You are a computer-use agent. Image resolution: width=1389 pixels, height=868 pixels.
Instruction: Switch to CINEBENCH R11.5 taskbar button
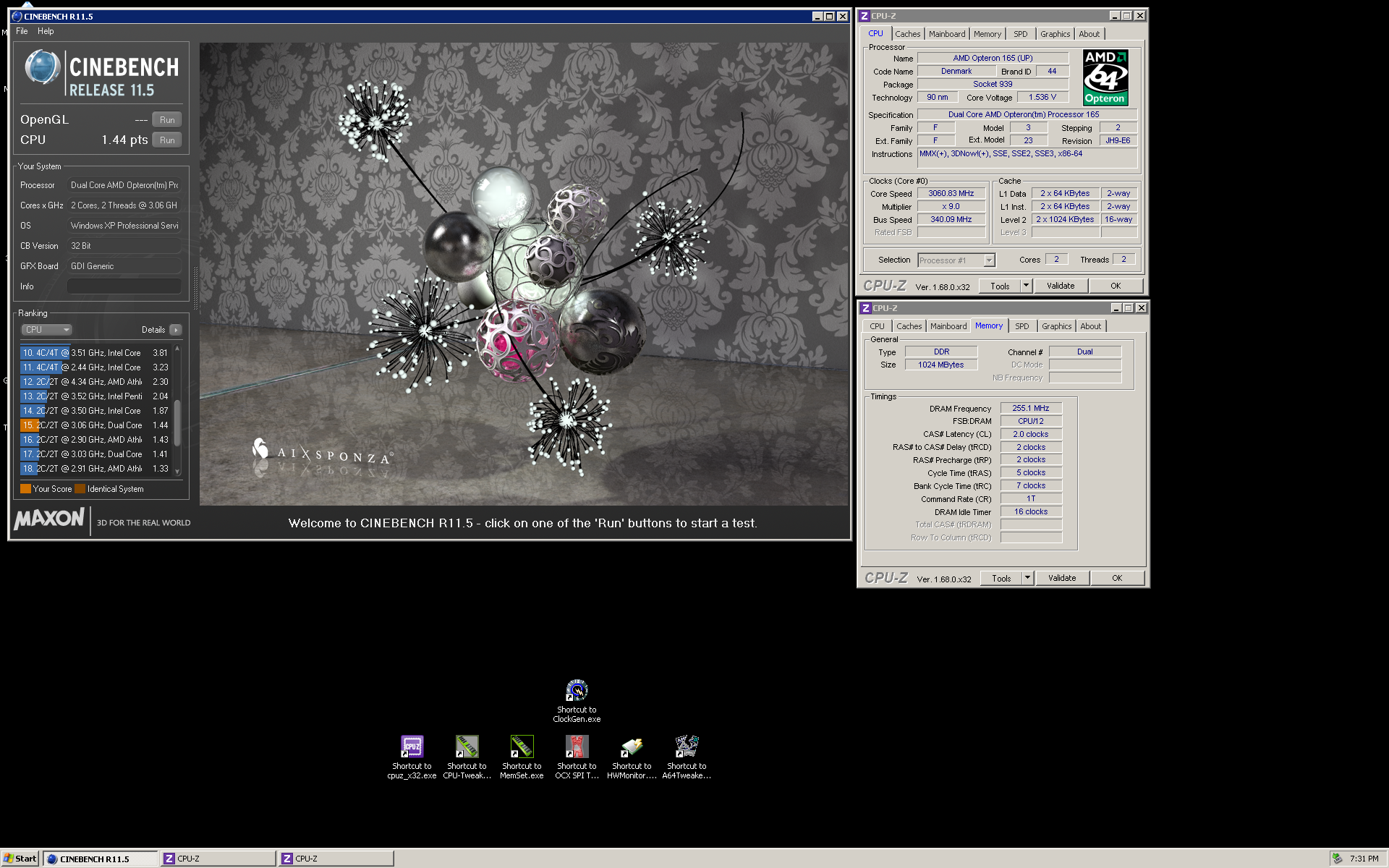coord(101,859)
